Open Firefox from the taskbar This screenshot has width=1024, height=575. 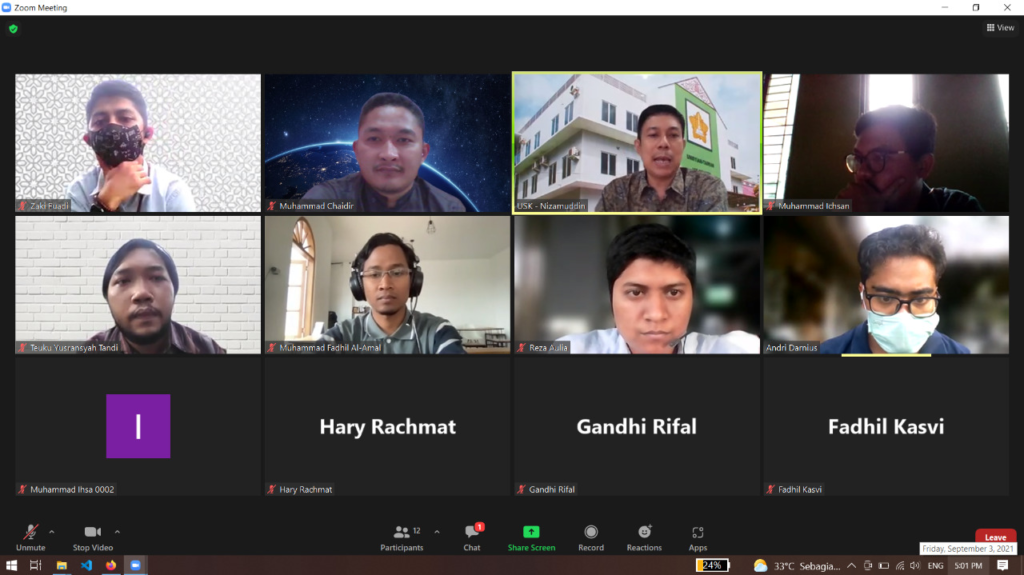pyautogui.click(x=110, y=565)
